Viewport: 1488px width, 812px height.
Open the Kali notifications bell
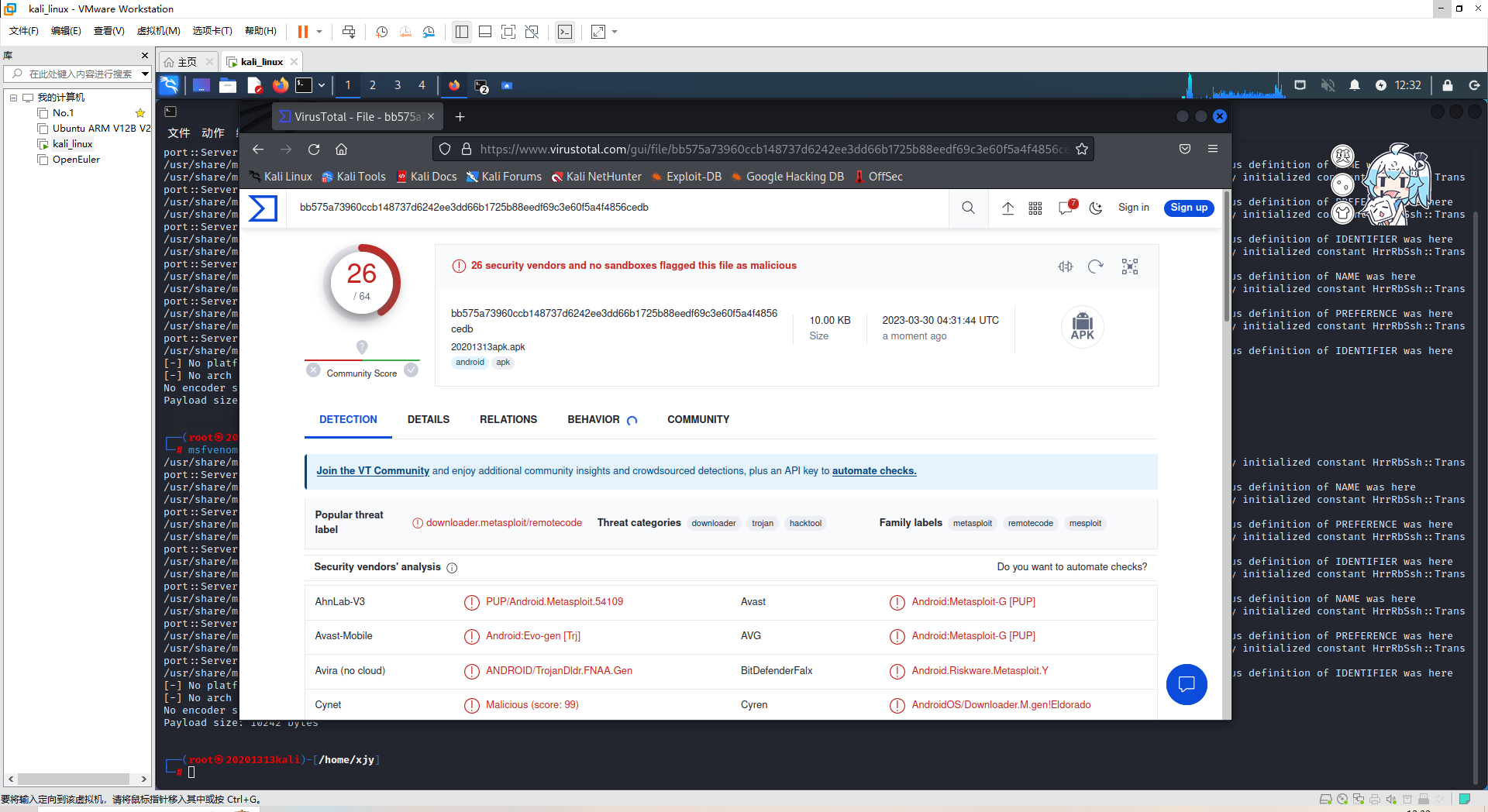[1355, 85]
